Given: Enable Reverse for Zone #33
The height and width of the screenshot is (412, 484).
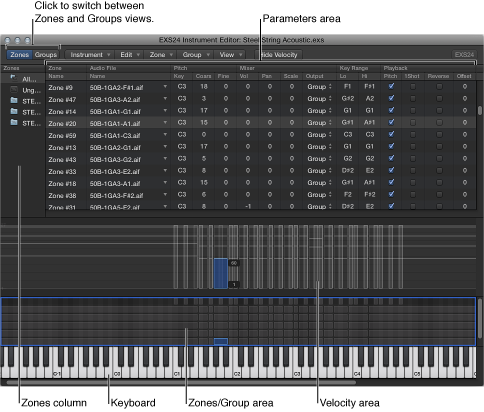Looking at the screenshot, I should coord(439,171).
